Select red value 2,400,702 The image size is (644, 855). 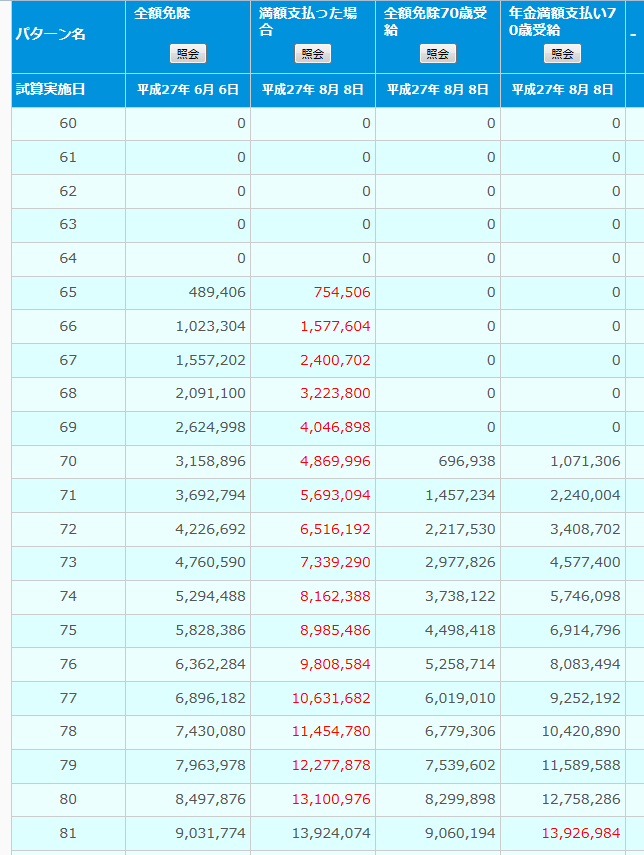335,360
